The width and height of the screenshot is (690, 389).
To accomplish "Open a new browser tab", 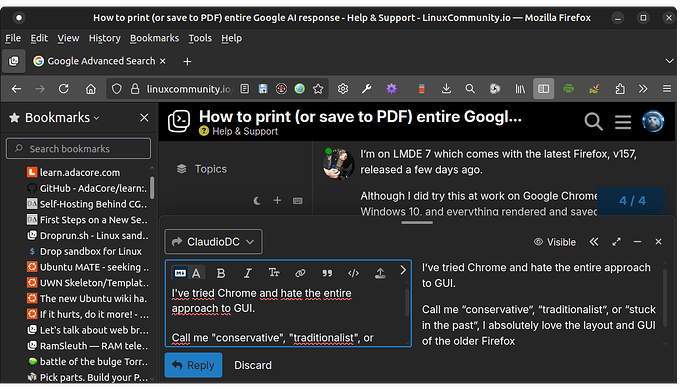I will click(x=187, y=62).
